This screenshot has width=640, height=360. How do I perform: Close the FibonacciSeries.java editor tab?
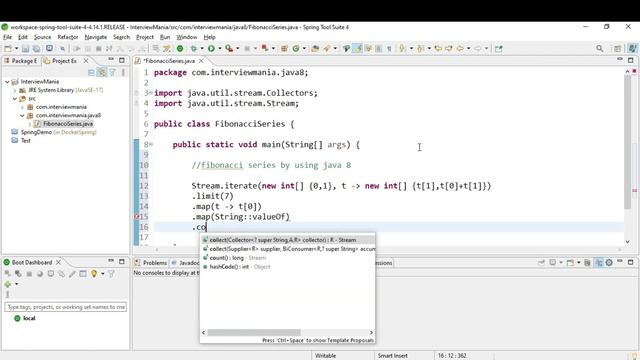click(201, 61)
